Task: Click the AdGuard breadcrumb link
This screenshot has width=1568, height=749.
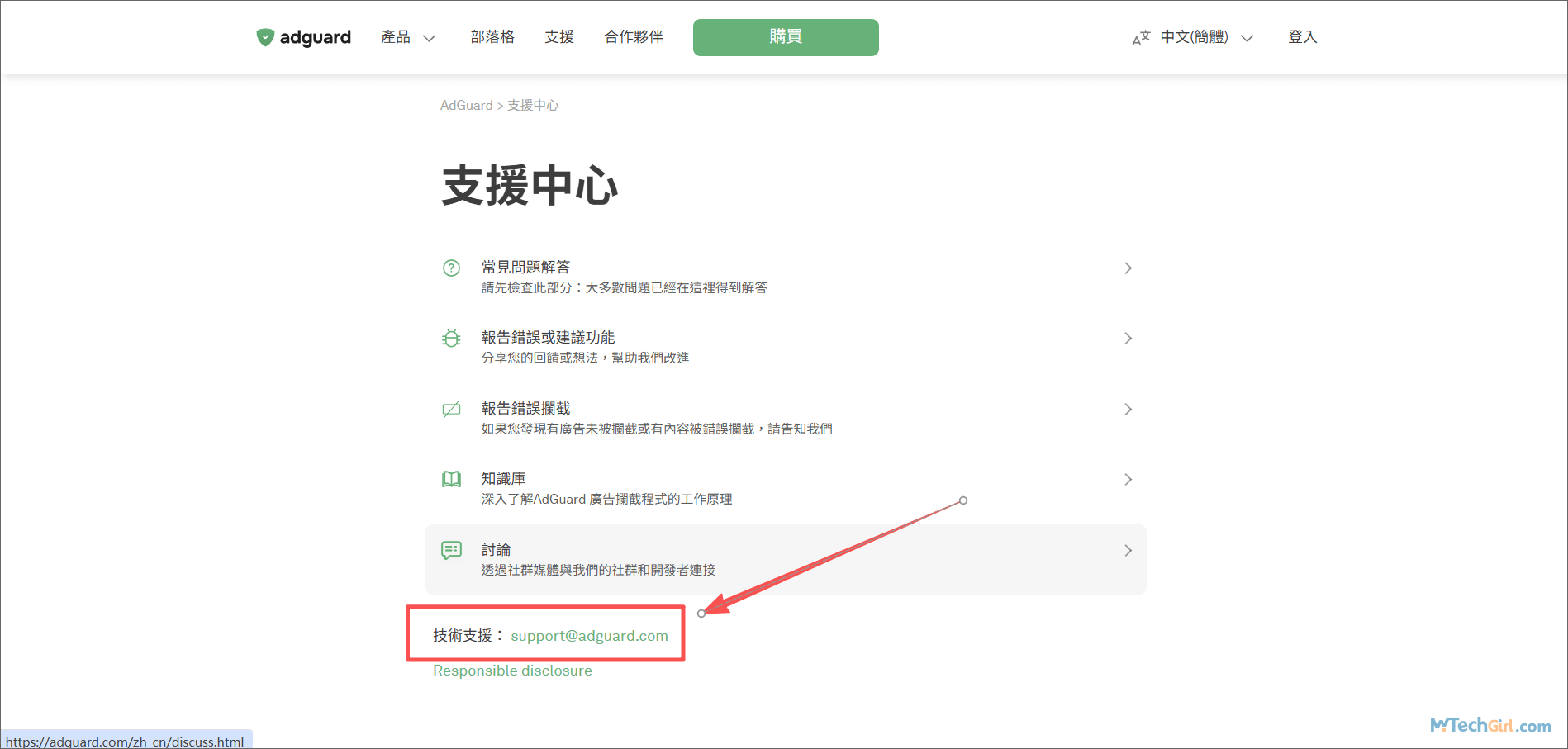Action: pos(466,106)
